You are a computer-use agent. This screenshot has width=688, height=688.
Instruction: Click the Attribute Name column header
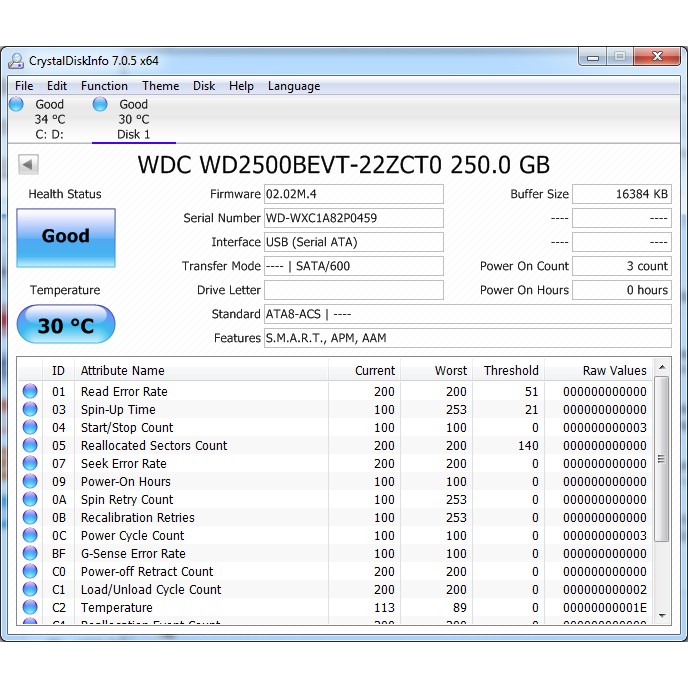coord(123,370)
